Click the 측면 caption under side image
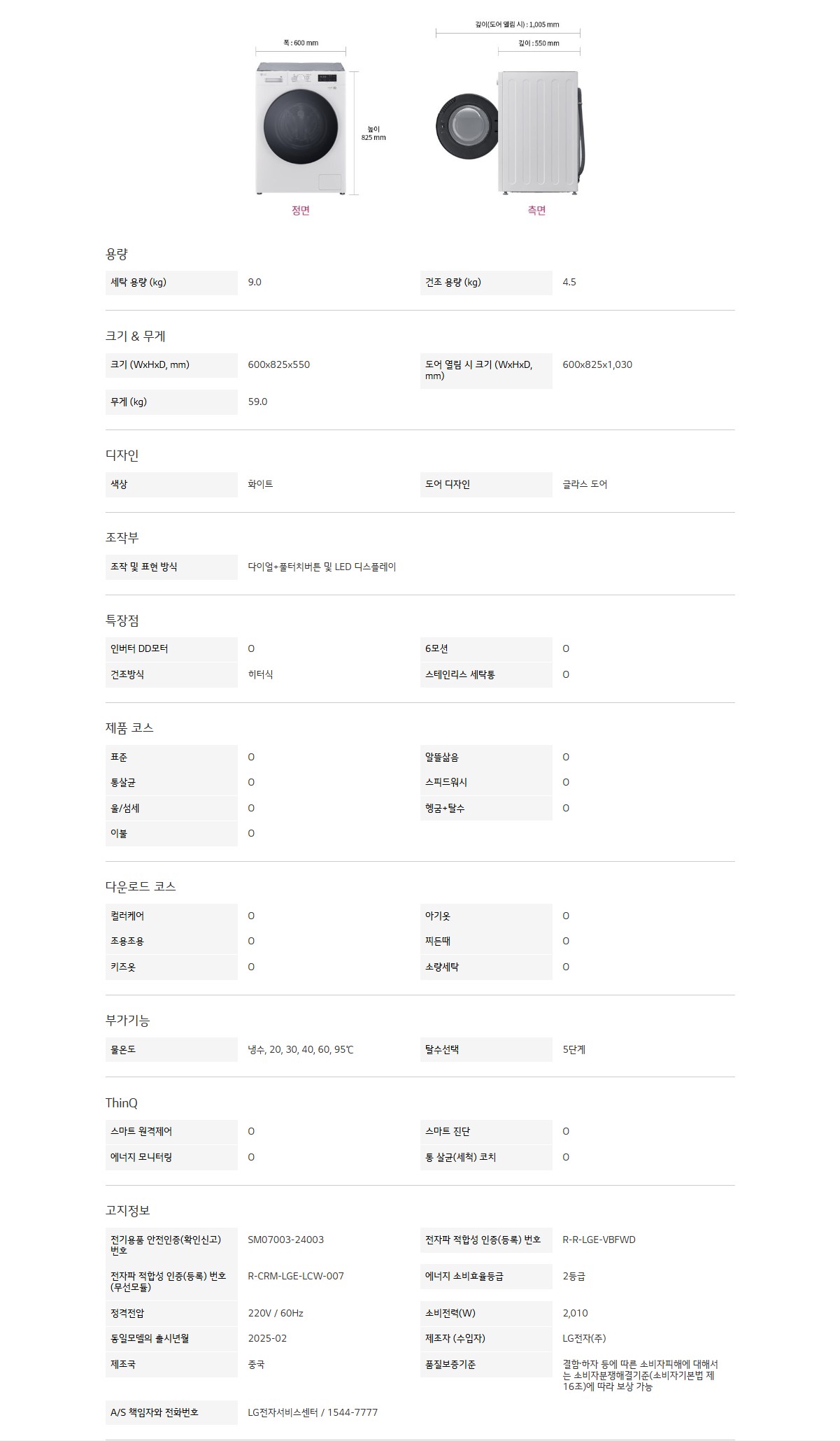This screenshot has width=840, height=1441. (x=536, y=211)
